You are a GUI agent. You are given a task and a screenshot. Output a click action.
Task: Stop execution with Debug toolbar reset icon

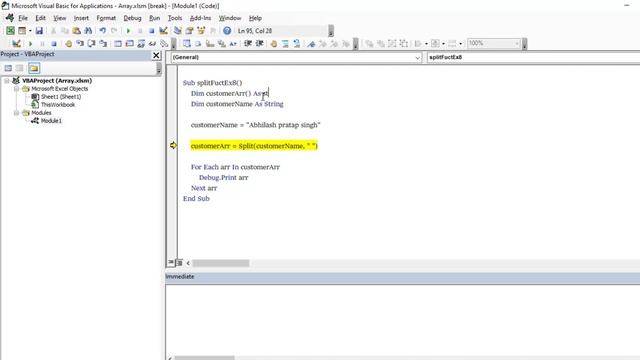(x=53, y=43)
